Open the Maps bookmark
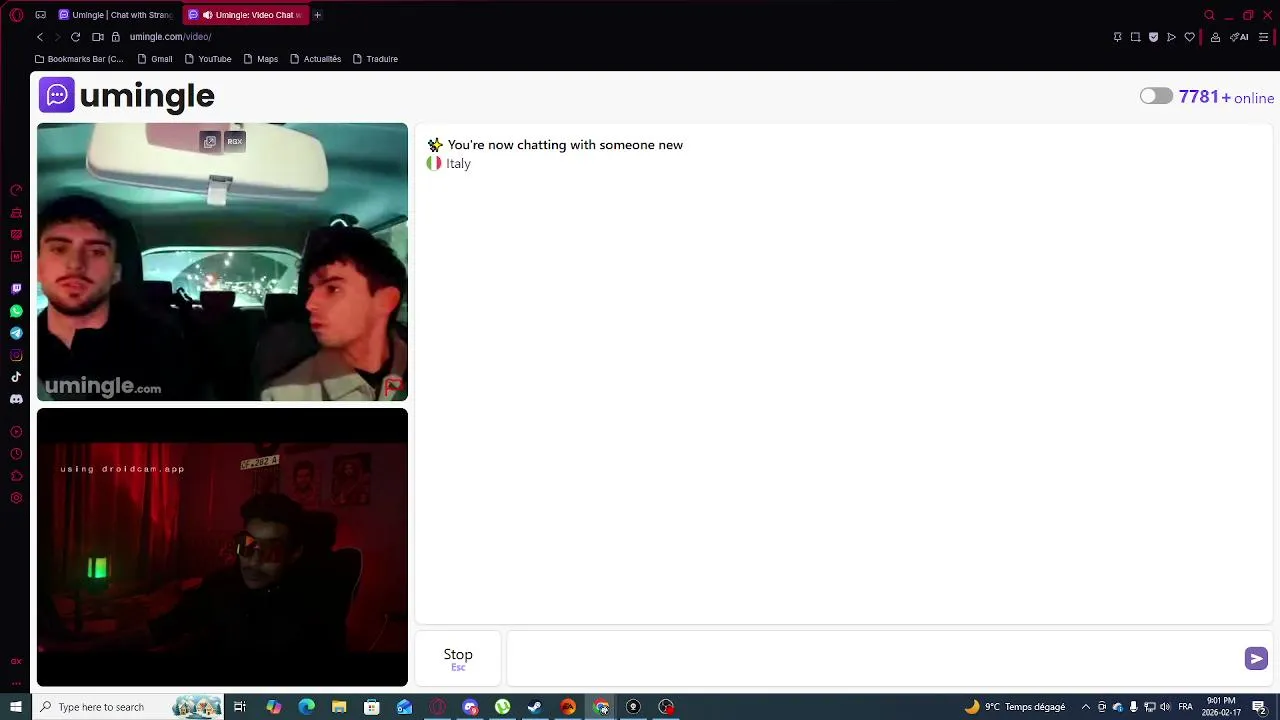 (261, 59)
